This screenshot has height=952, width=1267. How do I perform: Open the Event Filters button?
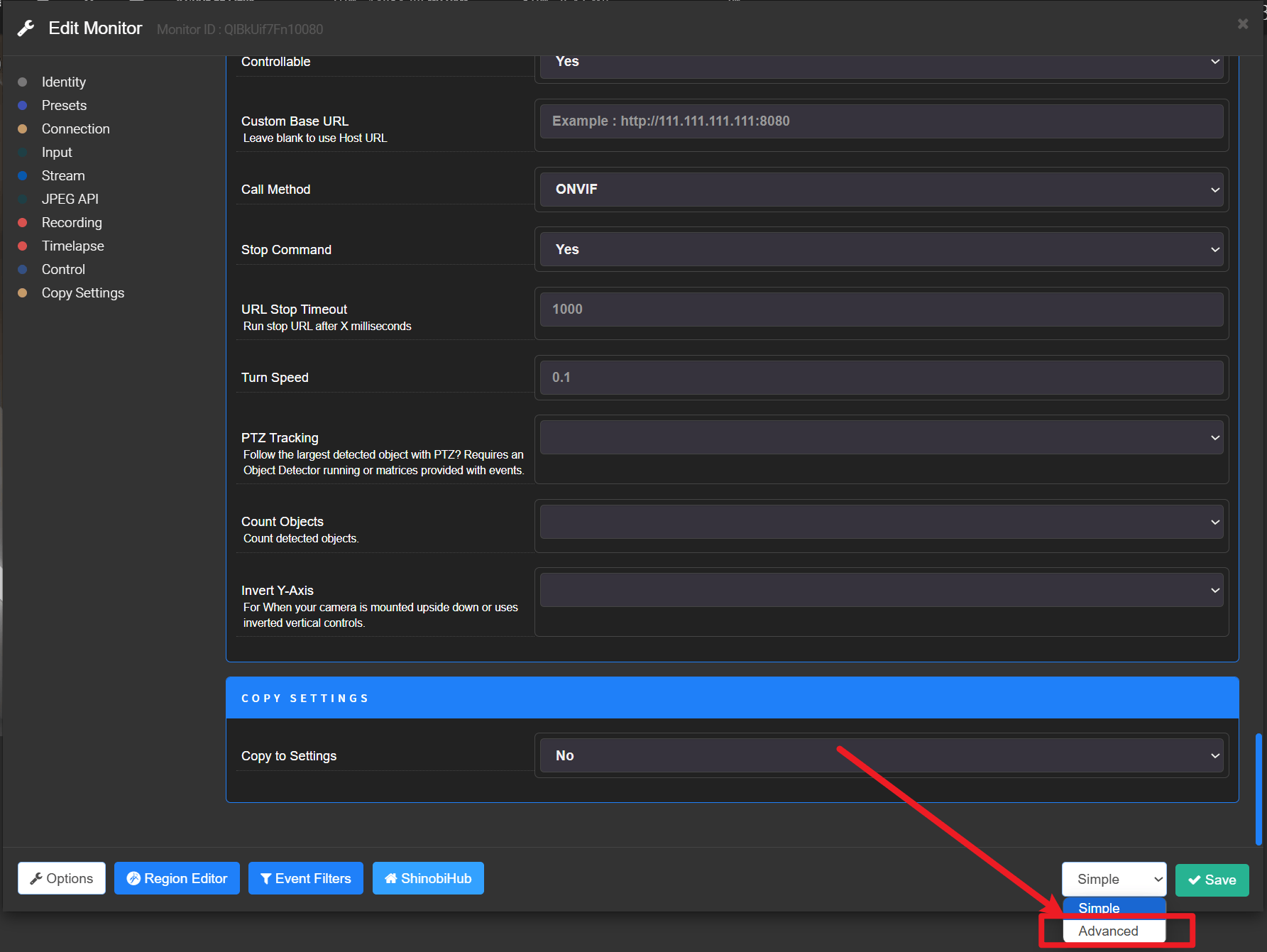pyautogui.click(x=306, y=879)
